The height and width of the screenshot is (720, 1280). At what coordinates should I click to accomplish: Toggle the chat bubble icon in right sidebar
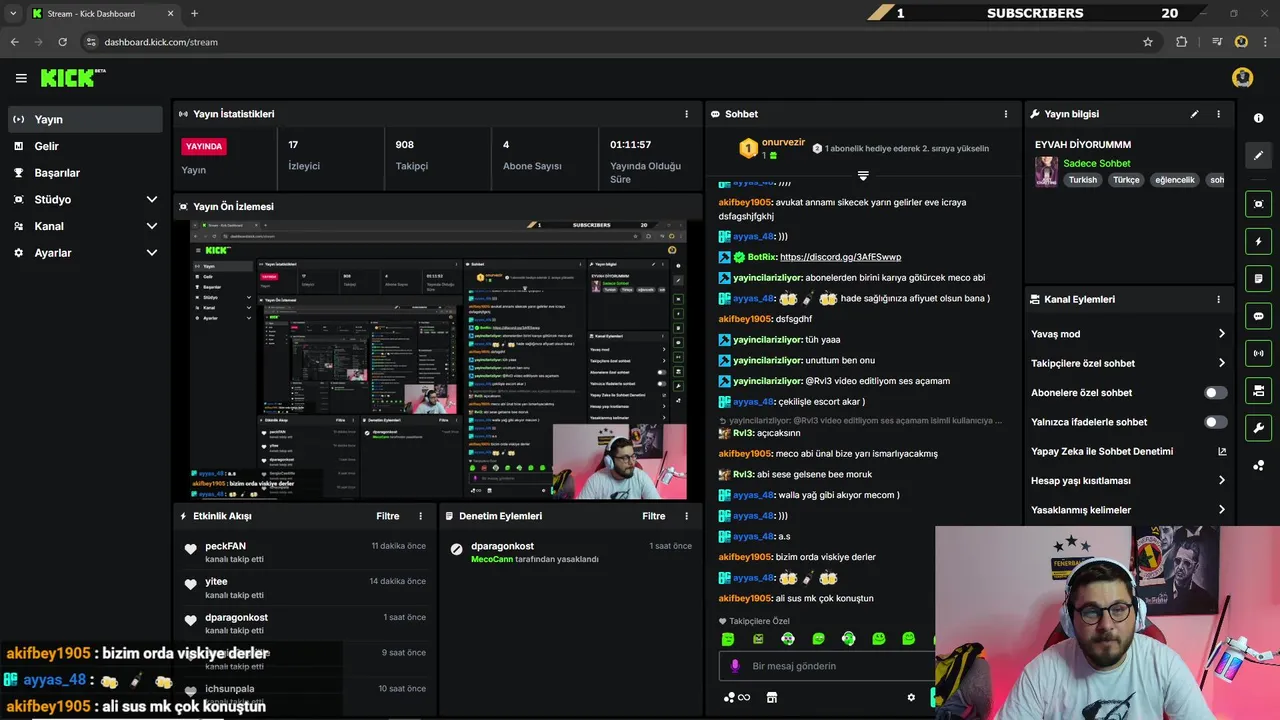1258,316
